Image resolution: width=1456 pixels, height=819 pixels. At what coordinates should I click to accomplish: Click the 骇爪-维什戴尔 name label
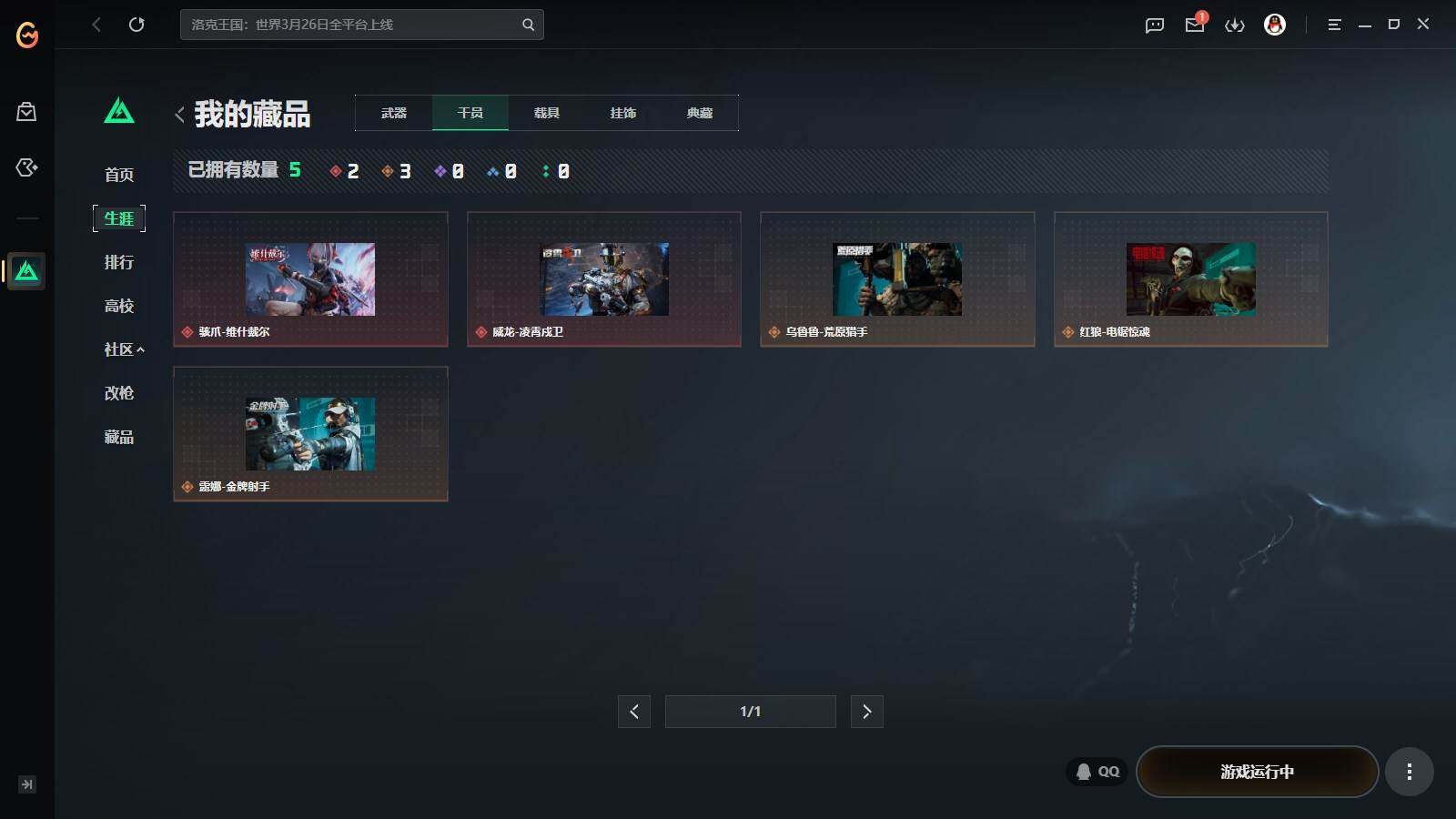pyautogui.click(x=234, y=332)
